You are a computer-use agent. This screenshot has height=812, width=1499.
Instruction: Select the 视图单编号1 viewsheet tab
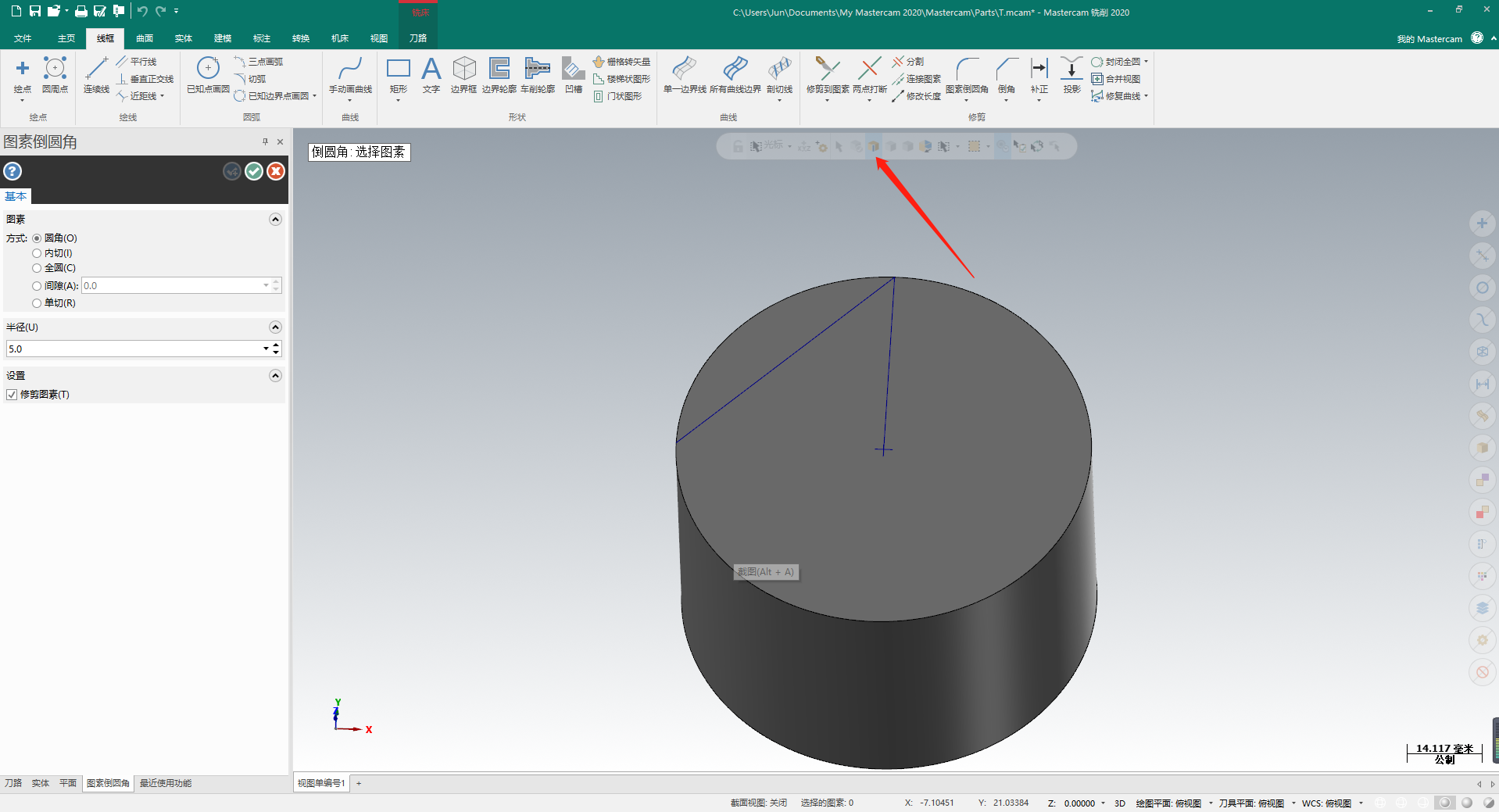[x=321, y=783]
